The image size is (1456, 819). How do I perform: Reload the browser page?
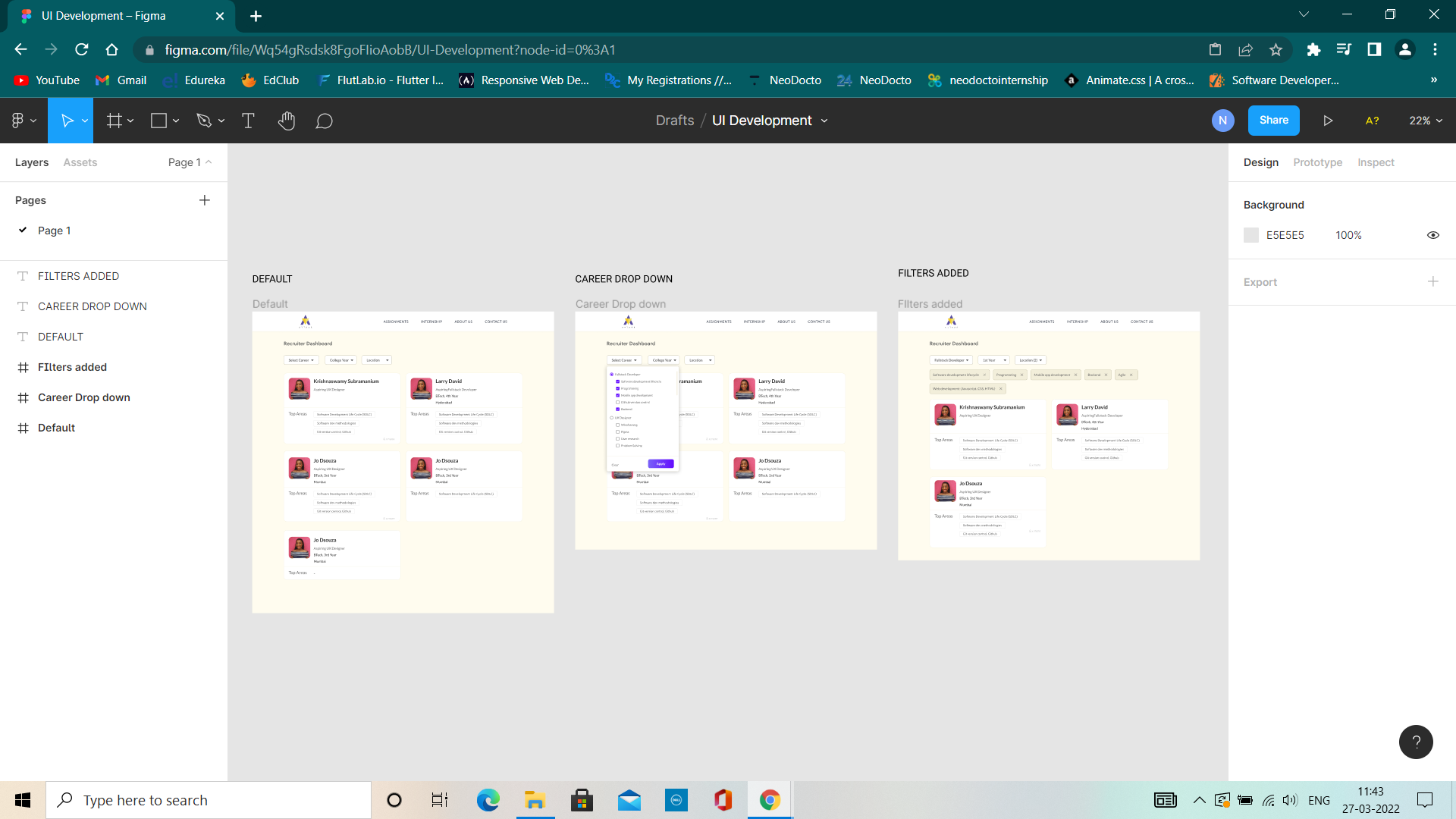pos(81,49)
